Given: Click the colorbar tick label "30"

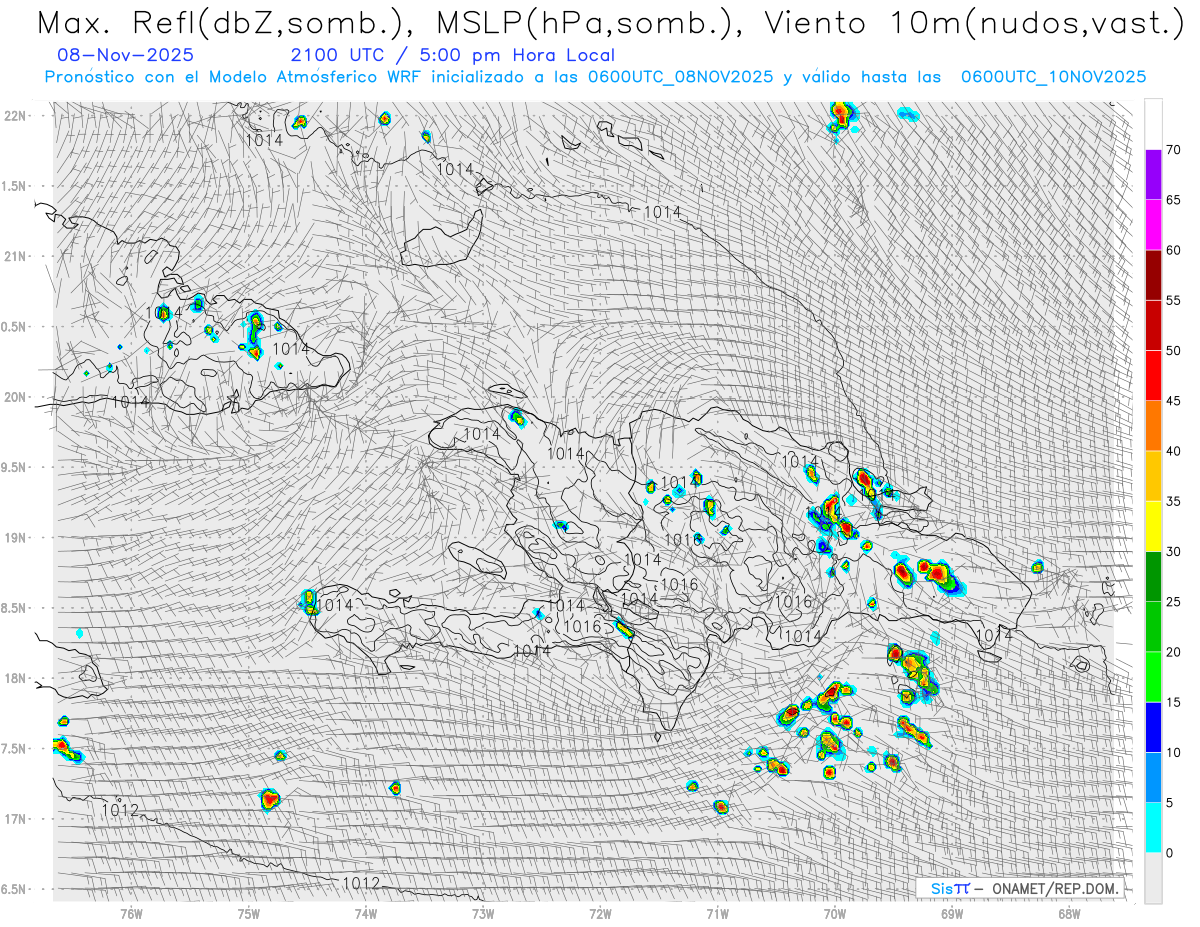Looking at the screenshot, I should coord(1173,551).
